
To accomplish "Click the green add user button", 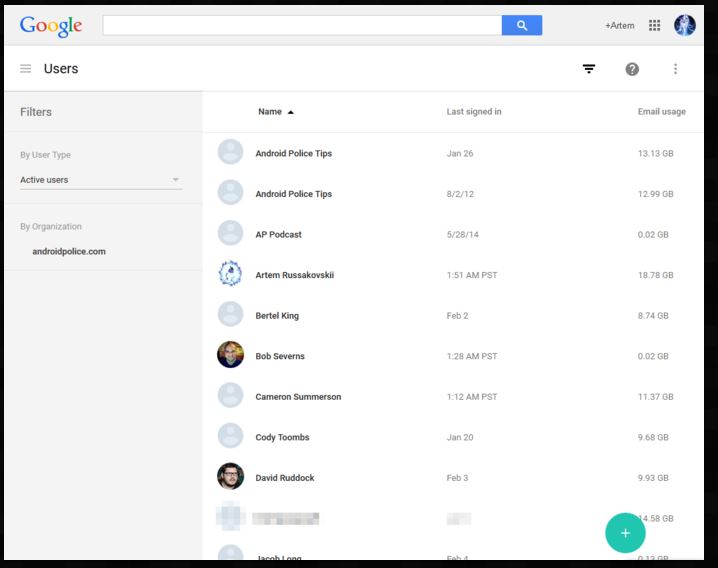I will pos(625,533).
